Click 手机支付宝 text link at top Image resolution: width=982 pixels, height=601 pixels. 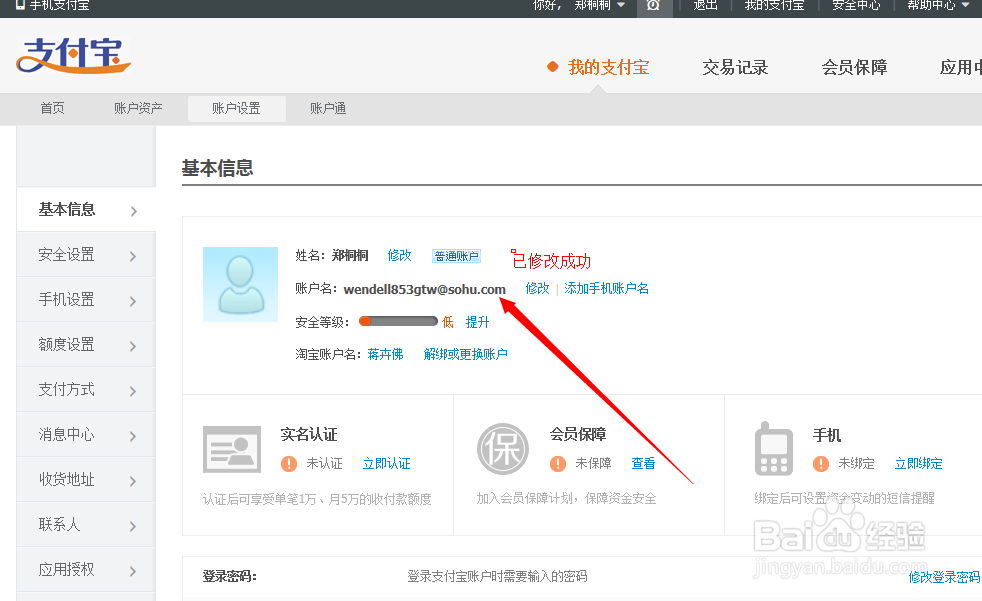tap(59, 5)
